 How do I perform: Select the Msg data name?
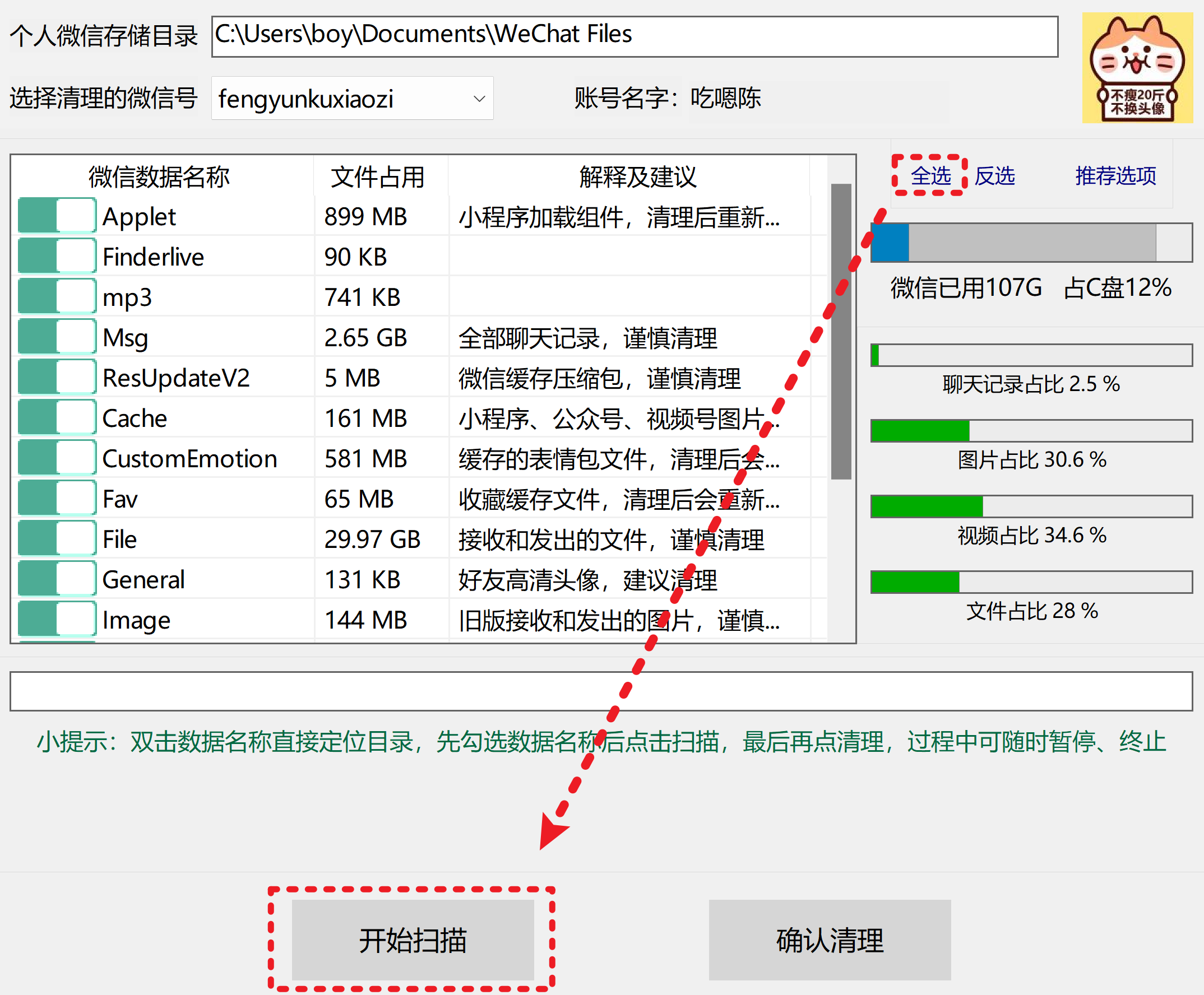click(x=125, y=338)
